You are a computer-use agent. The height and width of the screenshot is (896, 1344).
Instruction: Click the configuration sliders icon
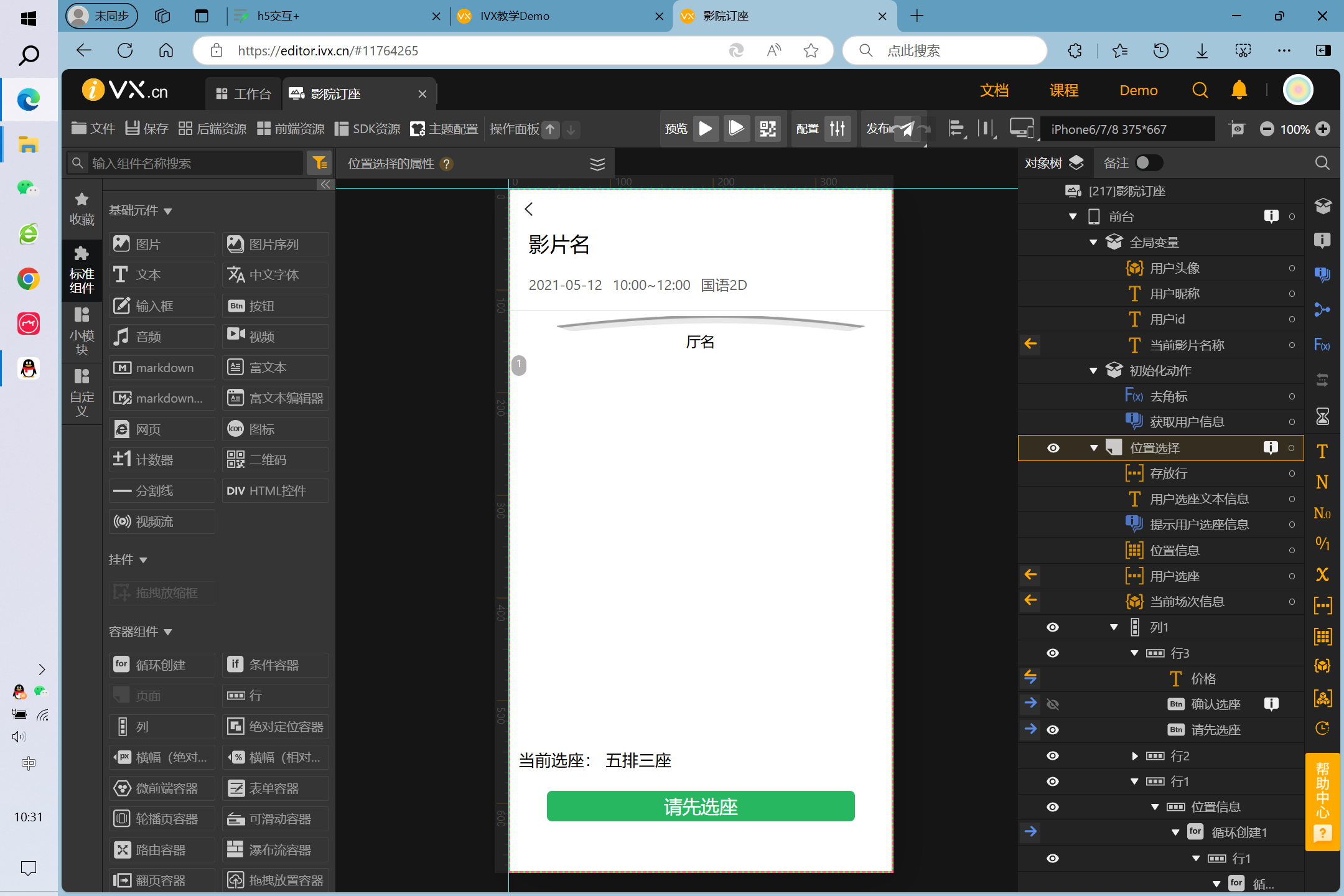[838, 129]
